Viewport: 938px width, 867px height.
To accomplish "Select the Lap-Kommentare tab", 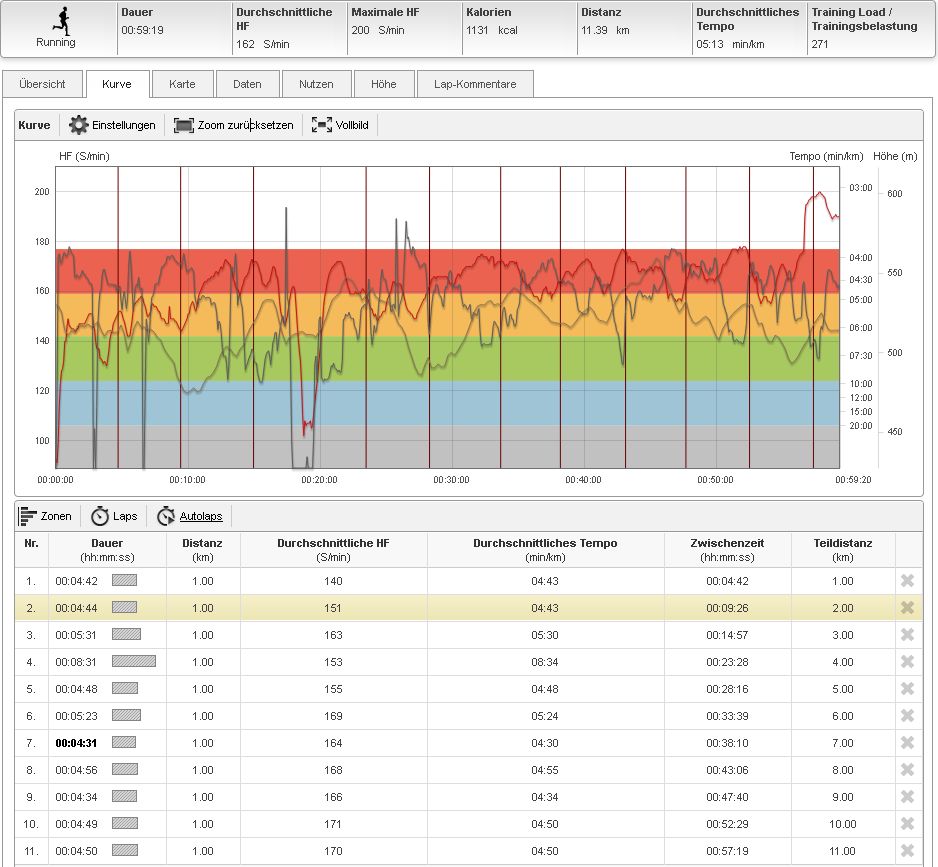I will click(475, 85).
